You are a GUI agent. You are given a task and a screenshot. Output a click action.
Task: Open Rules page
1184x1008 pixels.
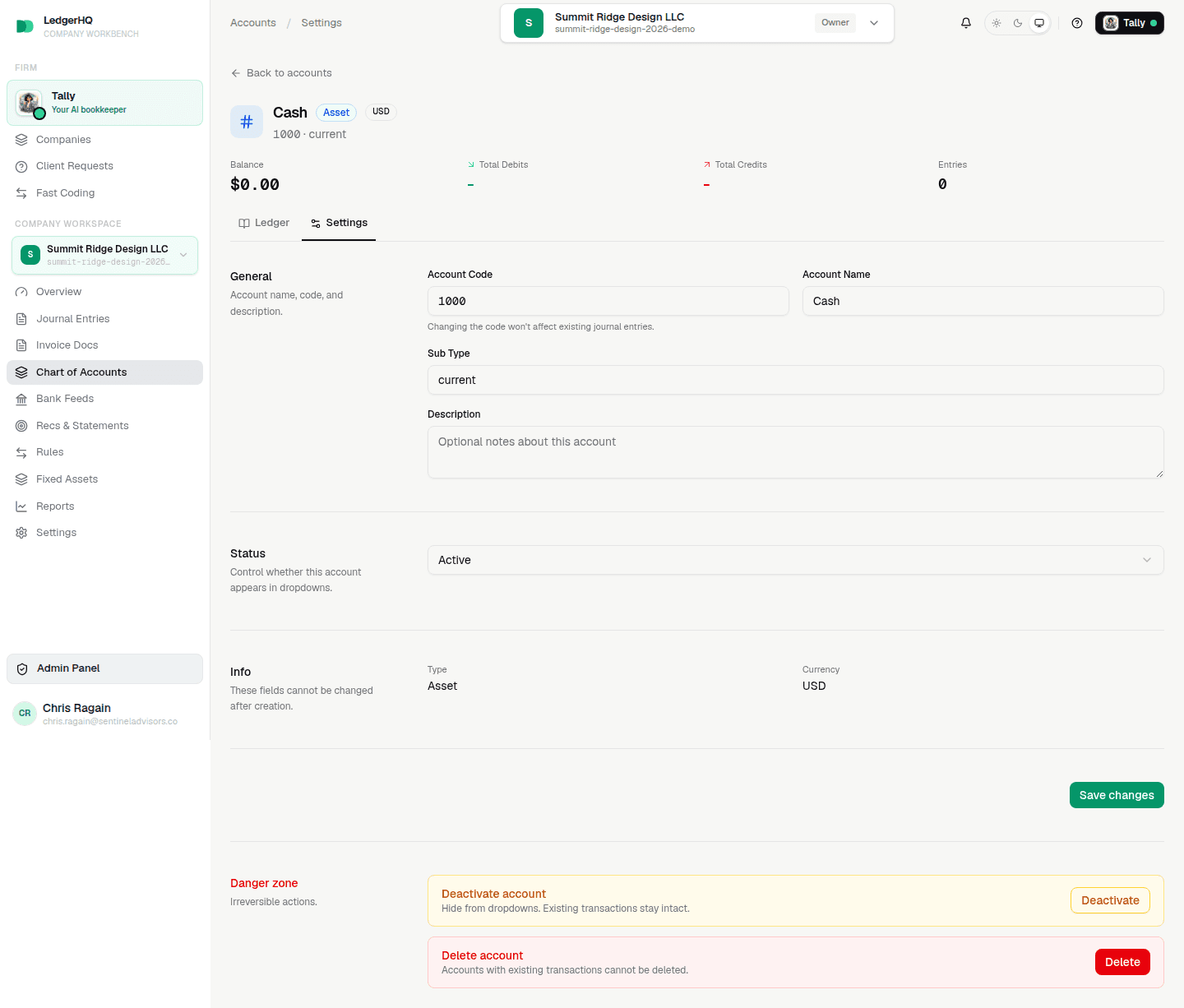(x=104, y=452)
